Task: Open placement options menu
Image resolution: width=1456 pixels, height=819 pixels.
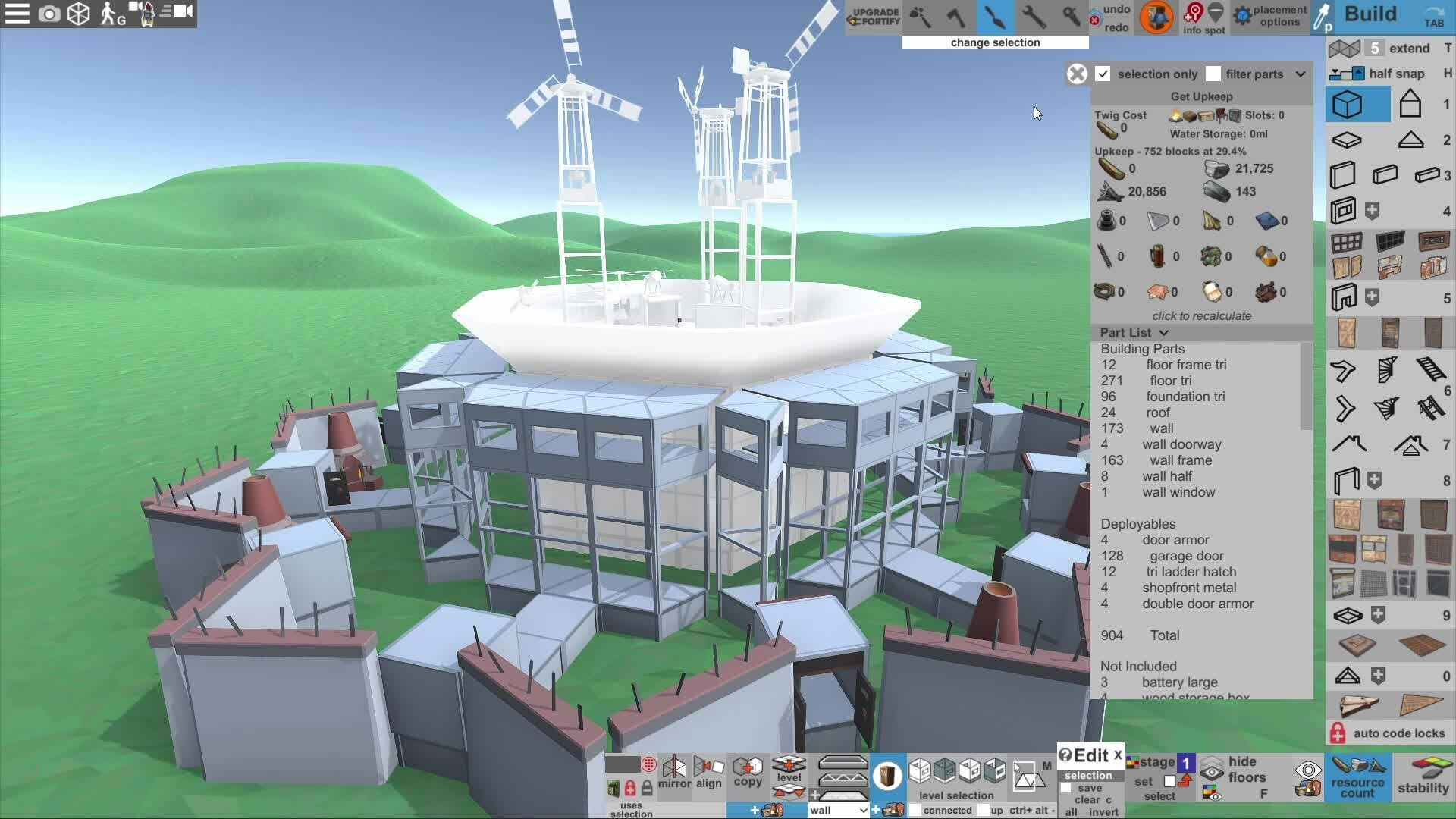Action: point(1269,16)
